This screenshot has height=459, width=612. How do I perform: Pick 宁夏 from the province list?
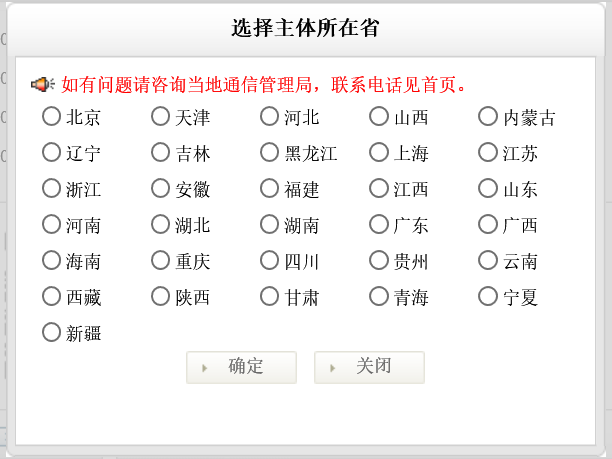pos(488,297)
